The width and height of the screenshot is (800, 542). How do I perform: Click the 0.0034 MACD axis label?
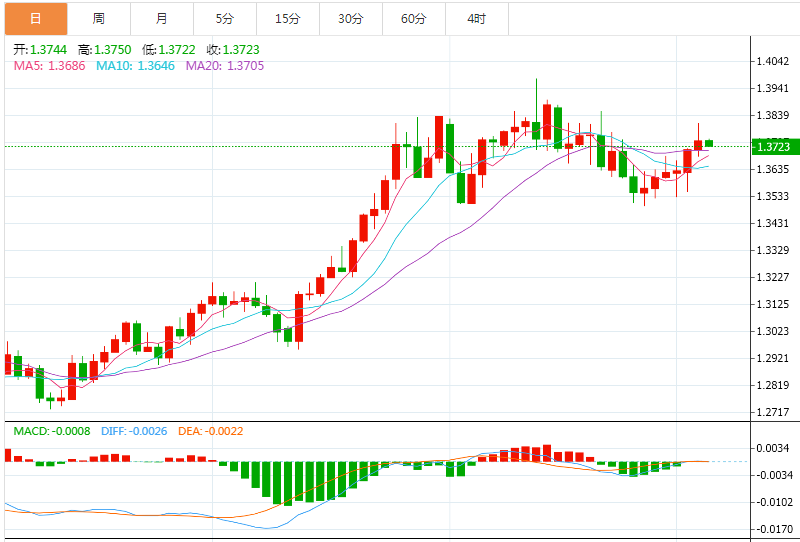point(775,449)
